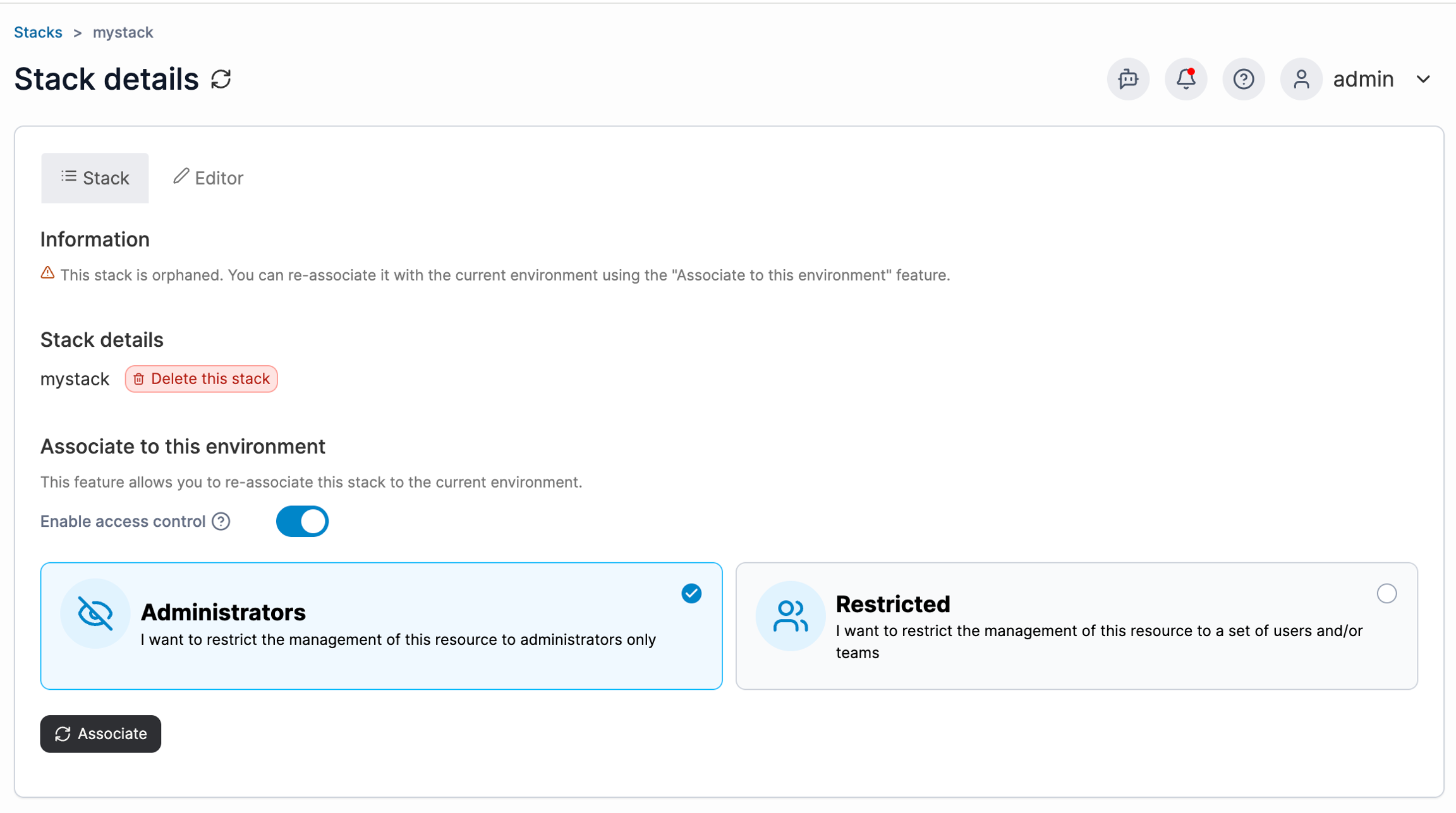Click the Administrators hidden-eye icon
This screenshot has width=1456, height=813.
pos(95,613)
